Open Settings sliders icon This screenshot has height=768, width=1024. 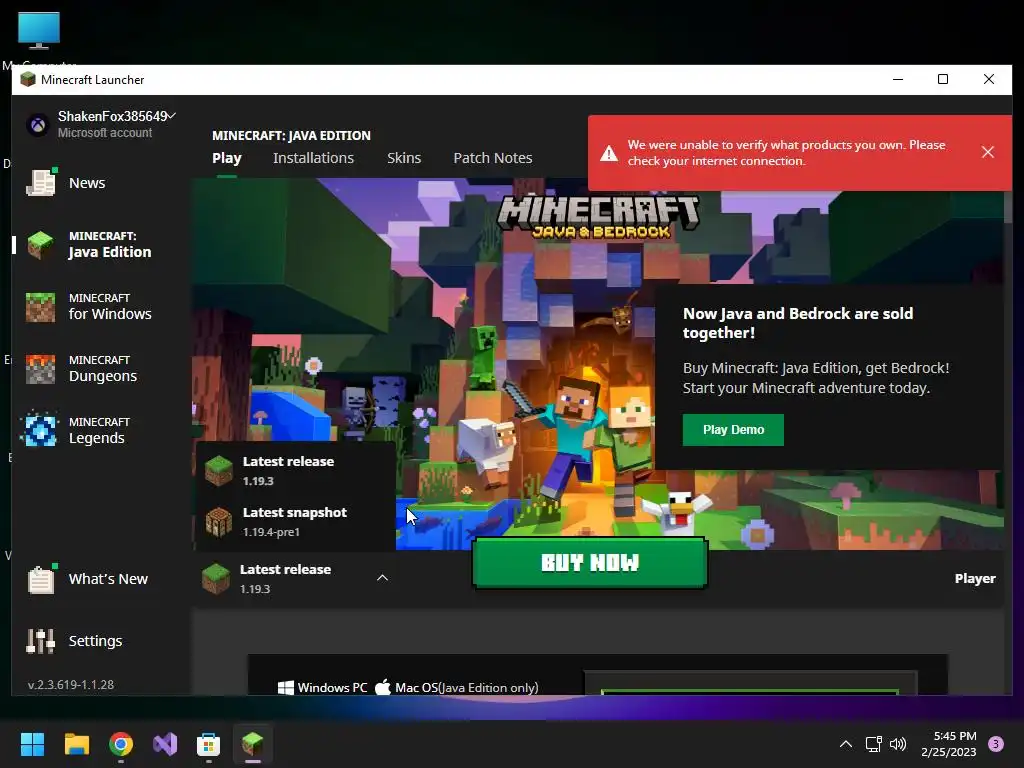click(x=40, y=641)
